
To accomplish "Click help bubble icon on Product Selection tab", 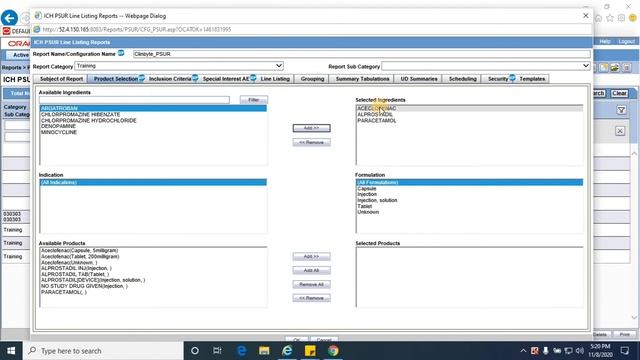I will (142, 78).
